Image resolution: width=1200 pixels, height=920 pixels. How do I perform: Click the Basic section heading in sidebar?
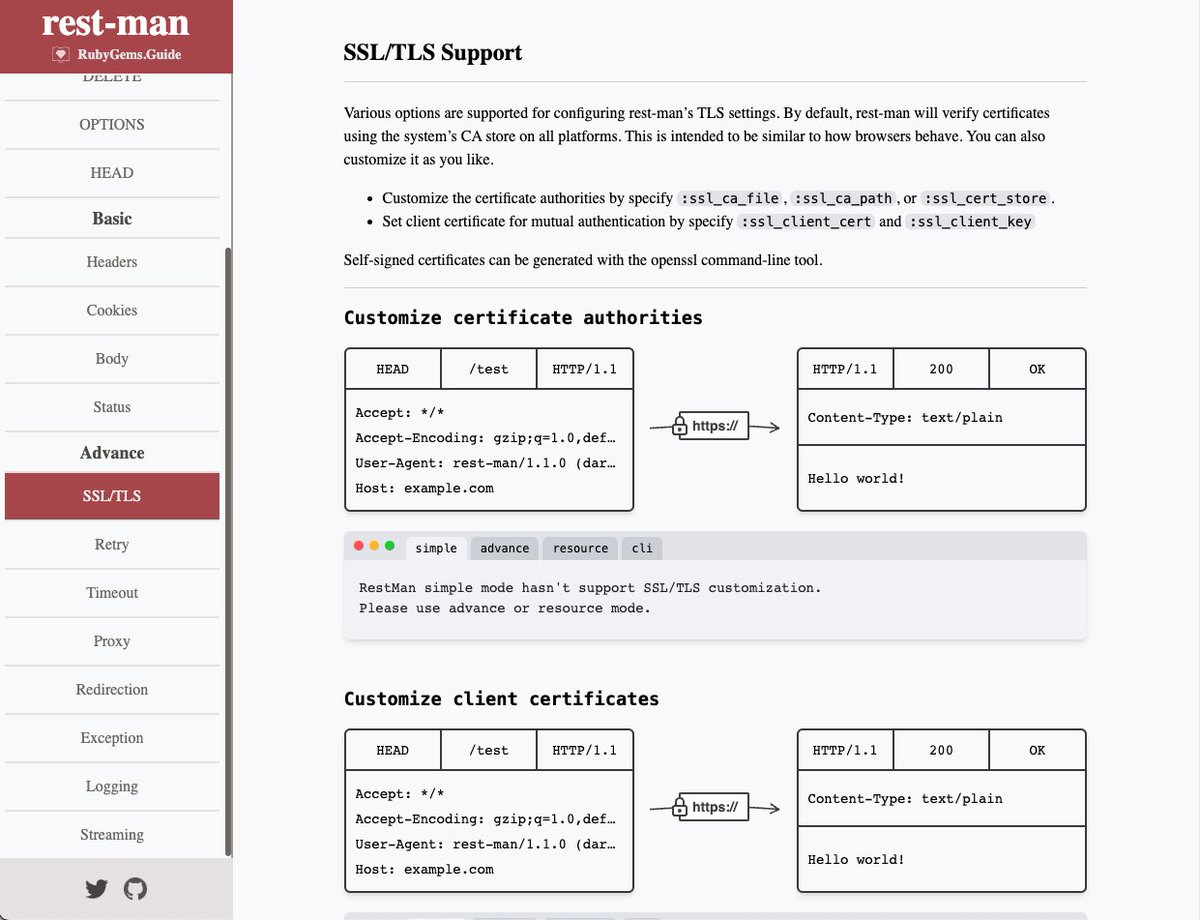coord(112,218)
